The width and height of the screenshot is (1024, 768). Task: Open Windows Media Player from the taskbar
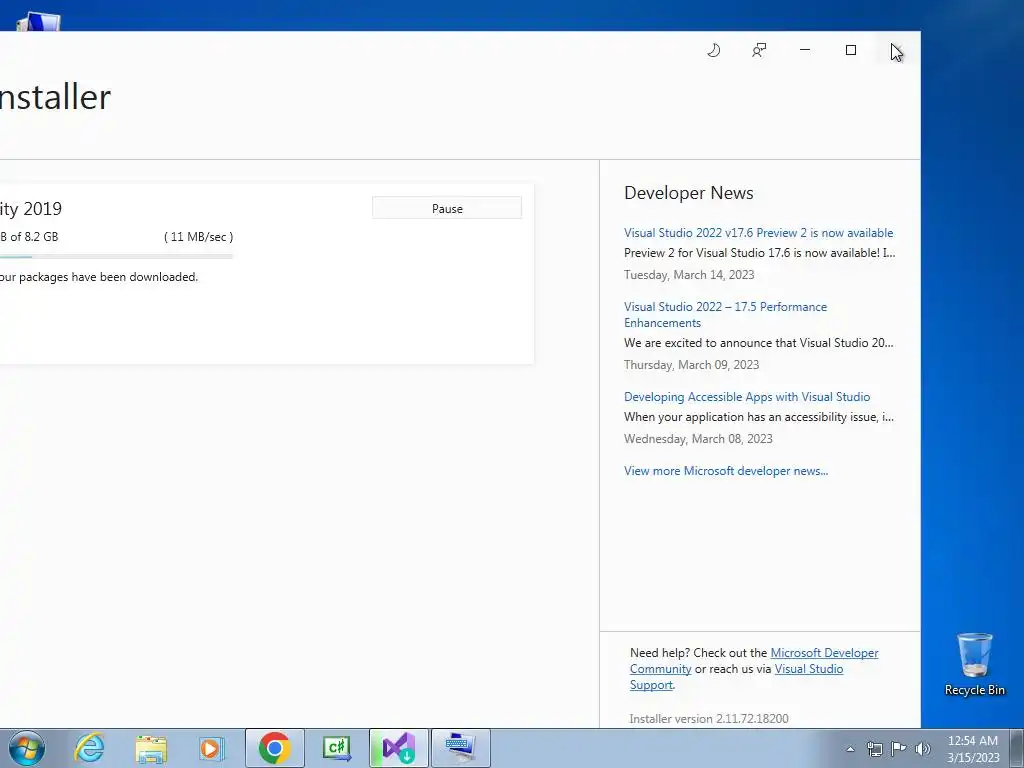click(212, 748)
